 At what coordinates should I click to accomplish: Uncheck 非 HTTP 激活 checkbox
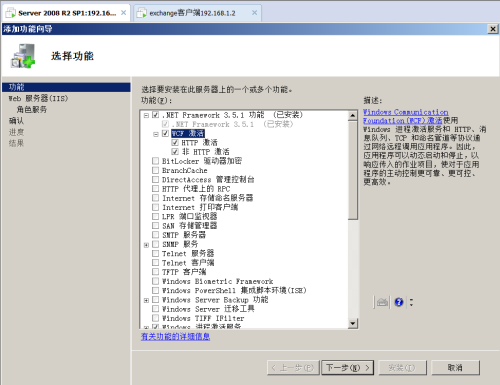pyautogui.click(x=175, y=152)
